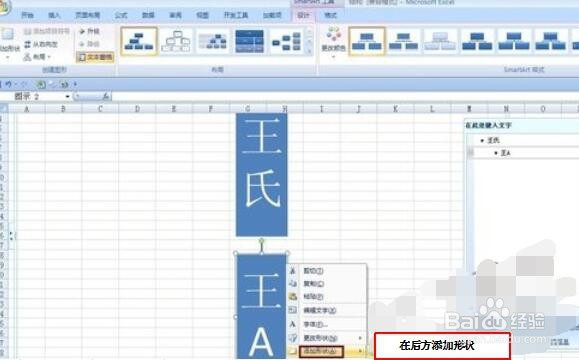This screenshot has width=579, height=360.
Task: Choose 剪切 from the context menu
Action: tap(327, 271)
